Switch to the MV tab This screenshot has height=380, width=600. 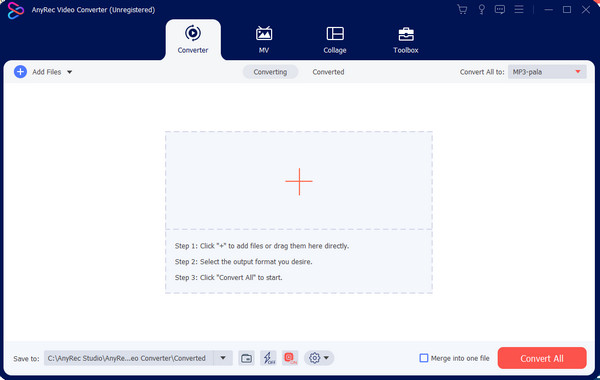264,40
